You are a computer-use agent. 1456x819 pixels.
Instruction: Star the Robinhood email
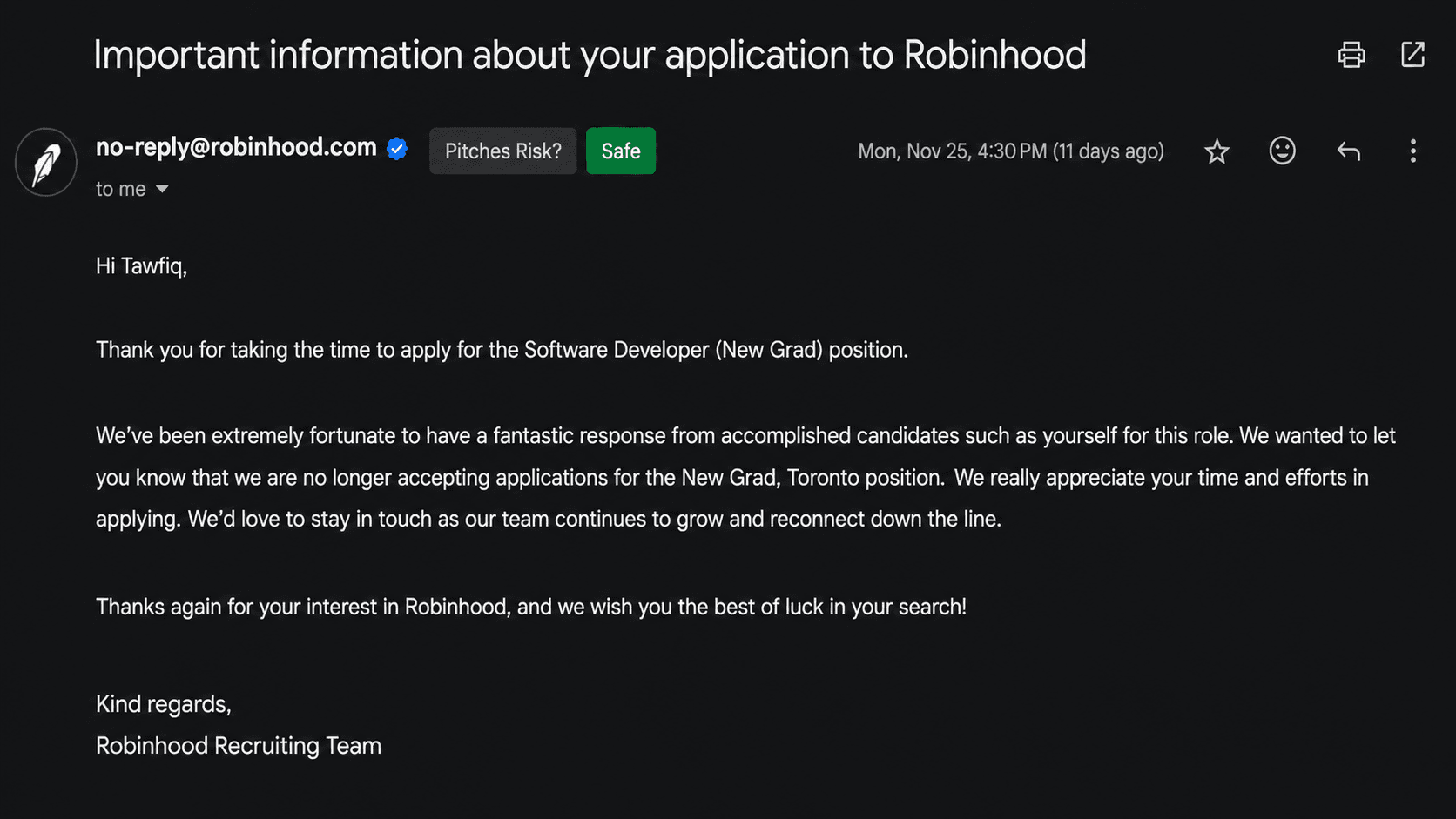[1217, 151]
